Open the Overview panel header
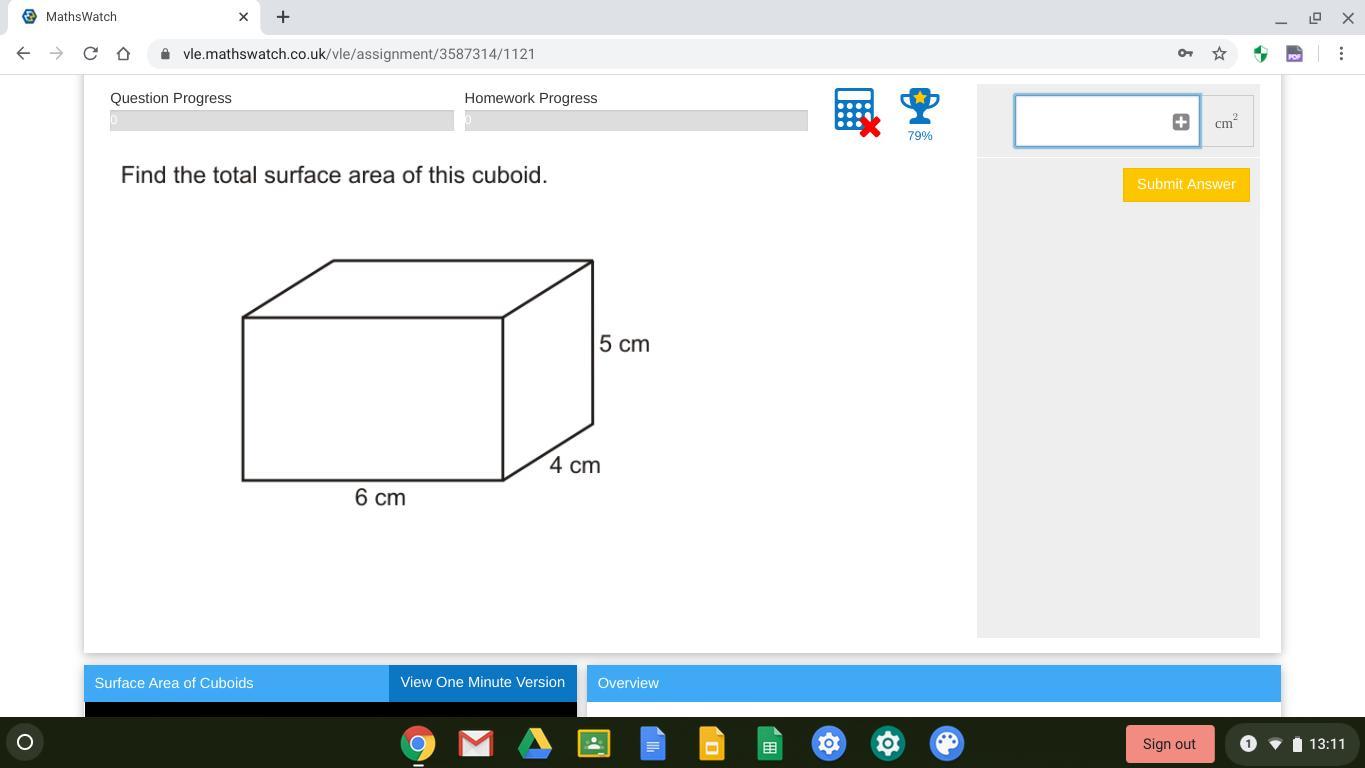 click(x=933, y=683)
